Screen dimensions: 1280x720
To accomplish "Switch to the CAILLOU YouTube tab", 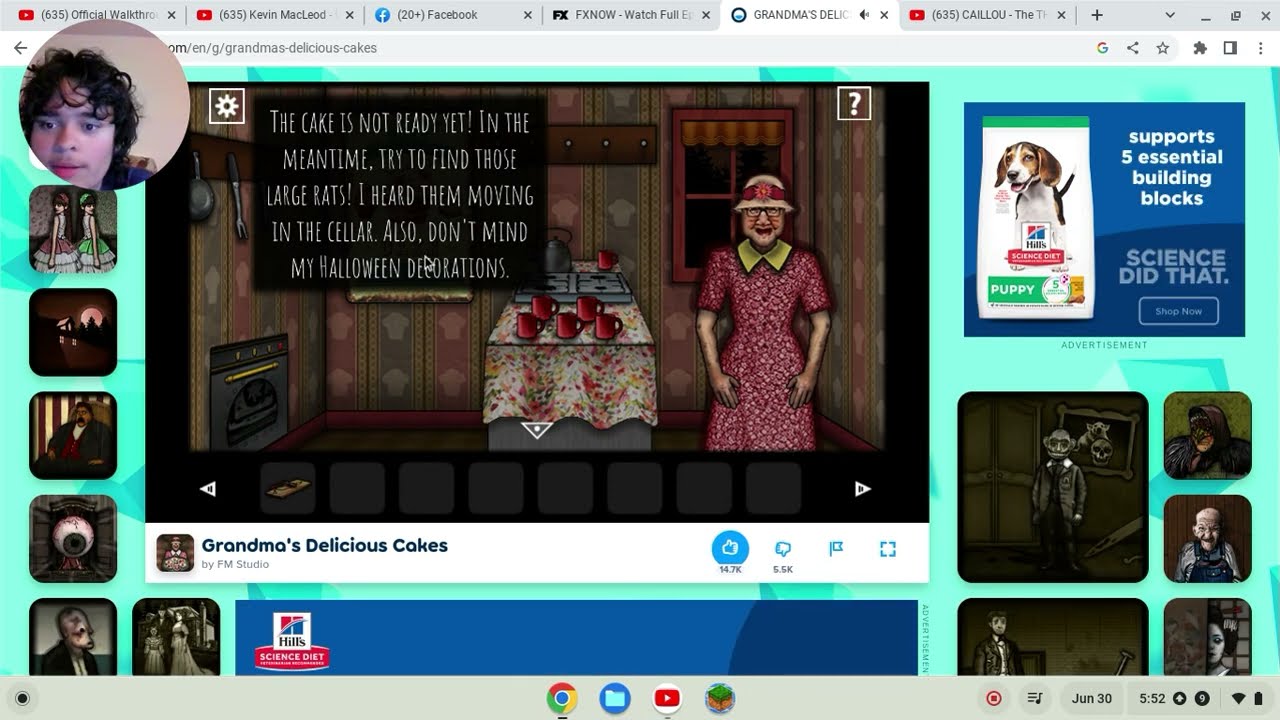I will coord(988,15).
